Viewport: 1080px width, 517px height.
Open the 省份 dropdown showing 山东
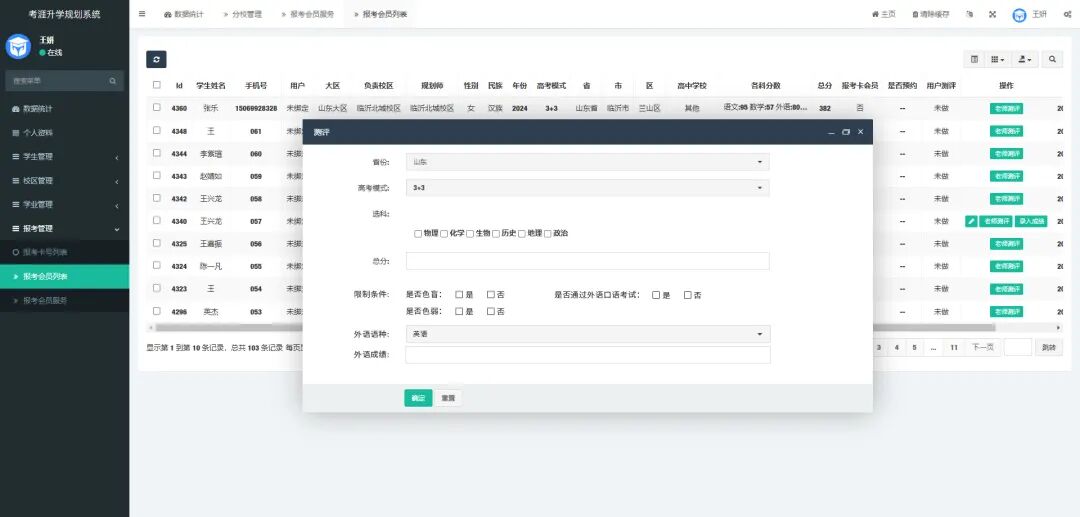588,162
